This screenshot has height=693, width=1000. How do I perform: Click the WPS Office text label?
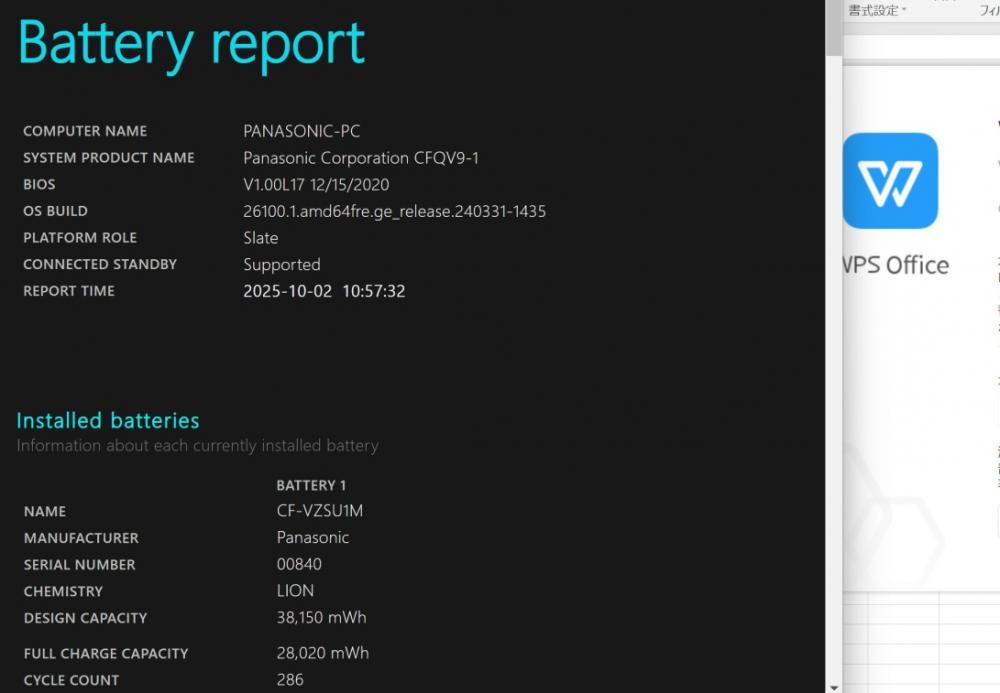pyautogui.click(x=896, y=265)
